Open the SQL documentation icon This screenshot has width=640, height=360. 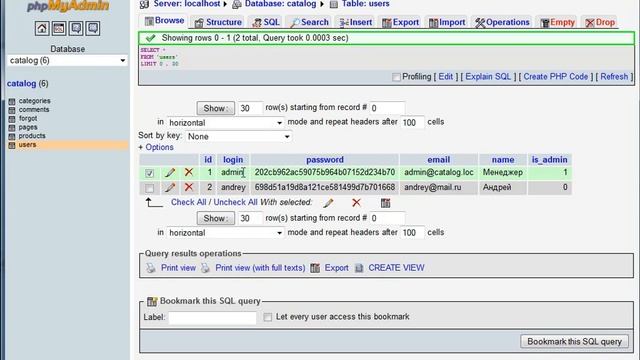[93, 28]
